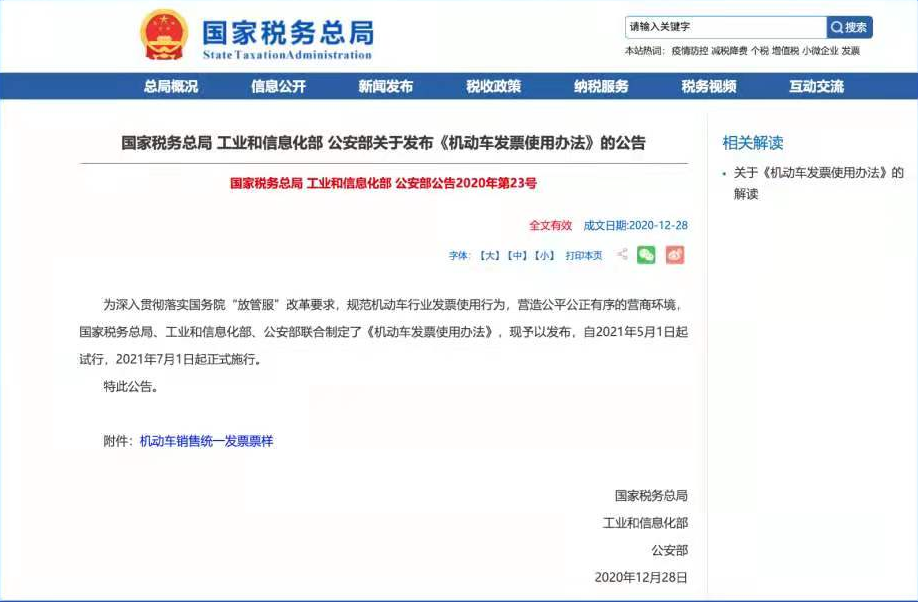Select hot keyword 减税降费
918x602 pixels.
[x=729, y=51]
